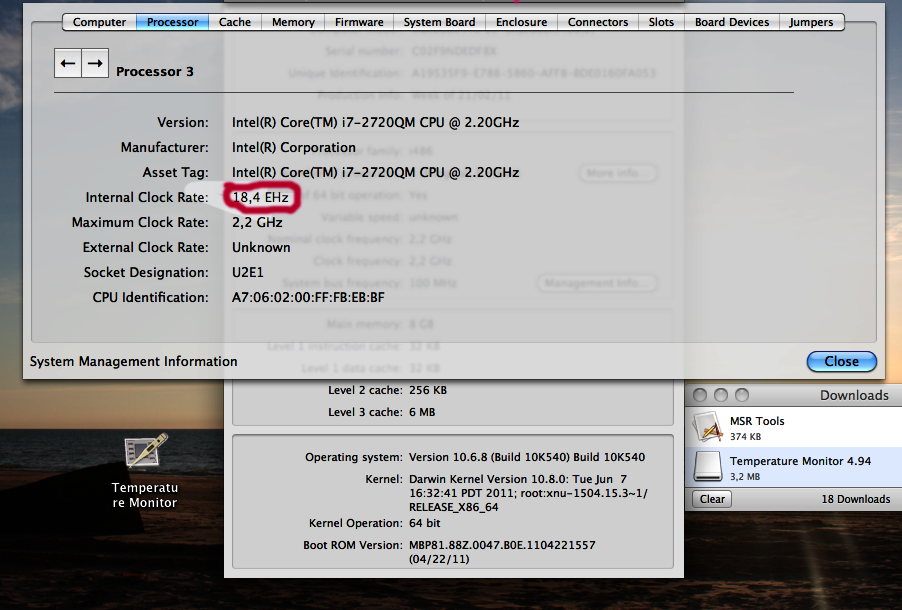Viewport: 902px width, 610px height.
Task: Select the Temperature Monitor 4.94 download row
Action: [793, 467]
